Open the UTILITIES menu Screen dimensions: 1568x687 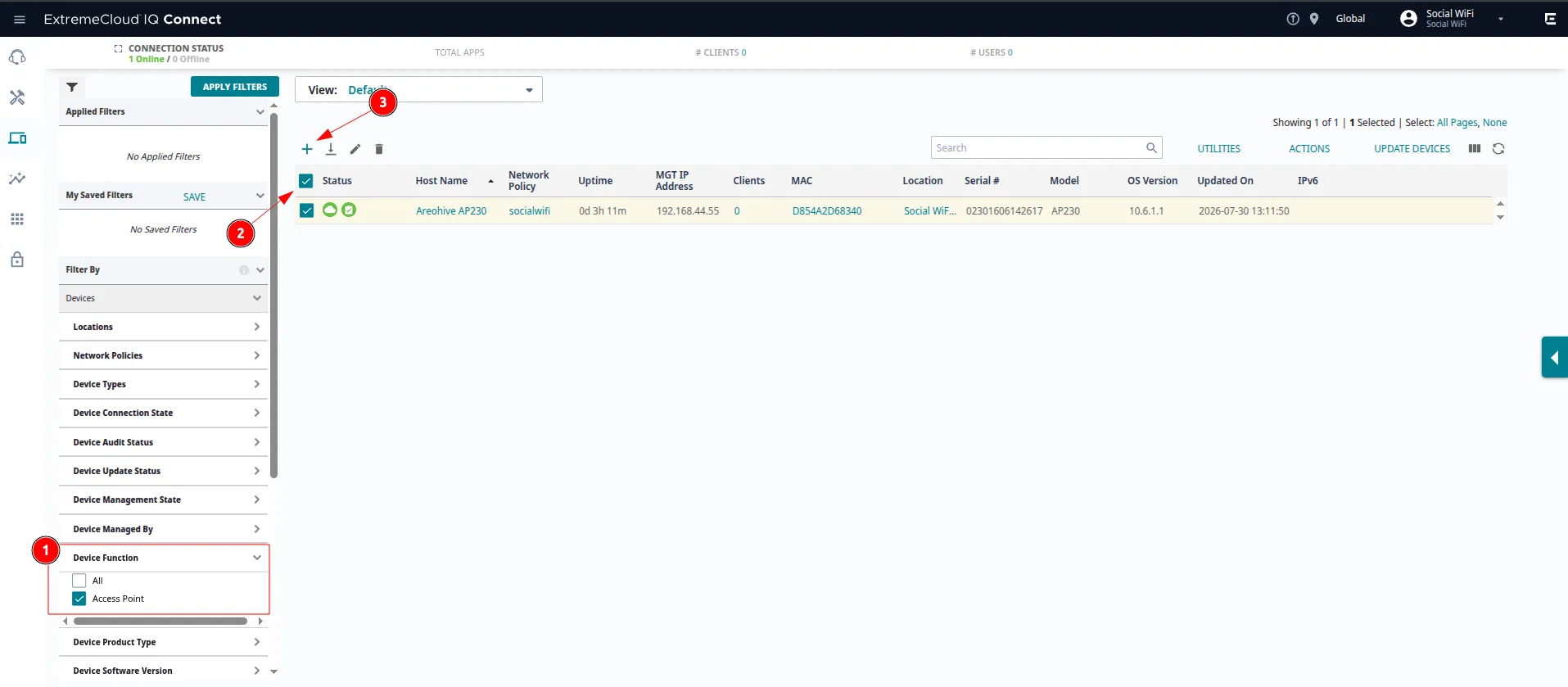[x=1219, y=149]
